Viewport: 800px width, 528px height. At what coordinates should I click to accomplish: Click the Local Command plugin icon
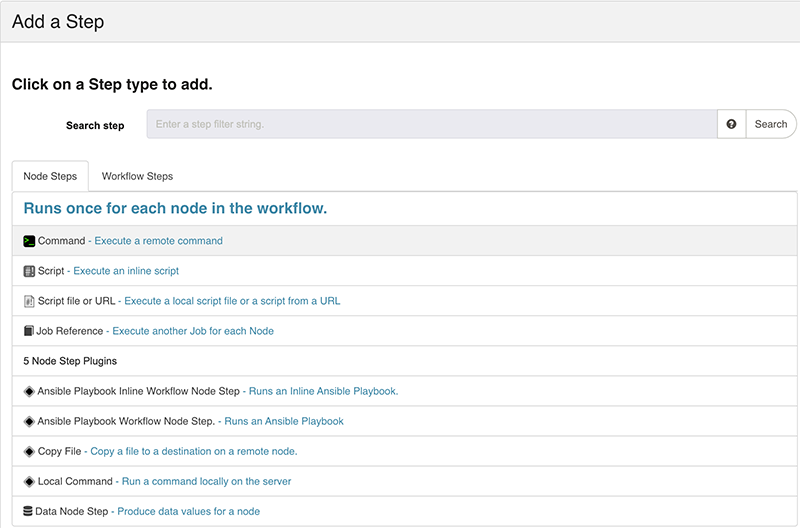point(29,482)
